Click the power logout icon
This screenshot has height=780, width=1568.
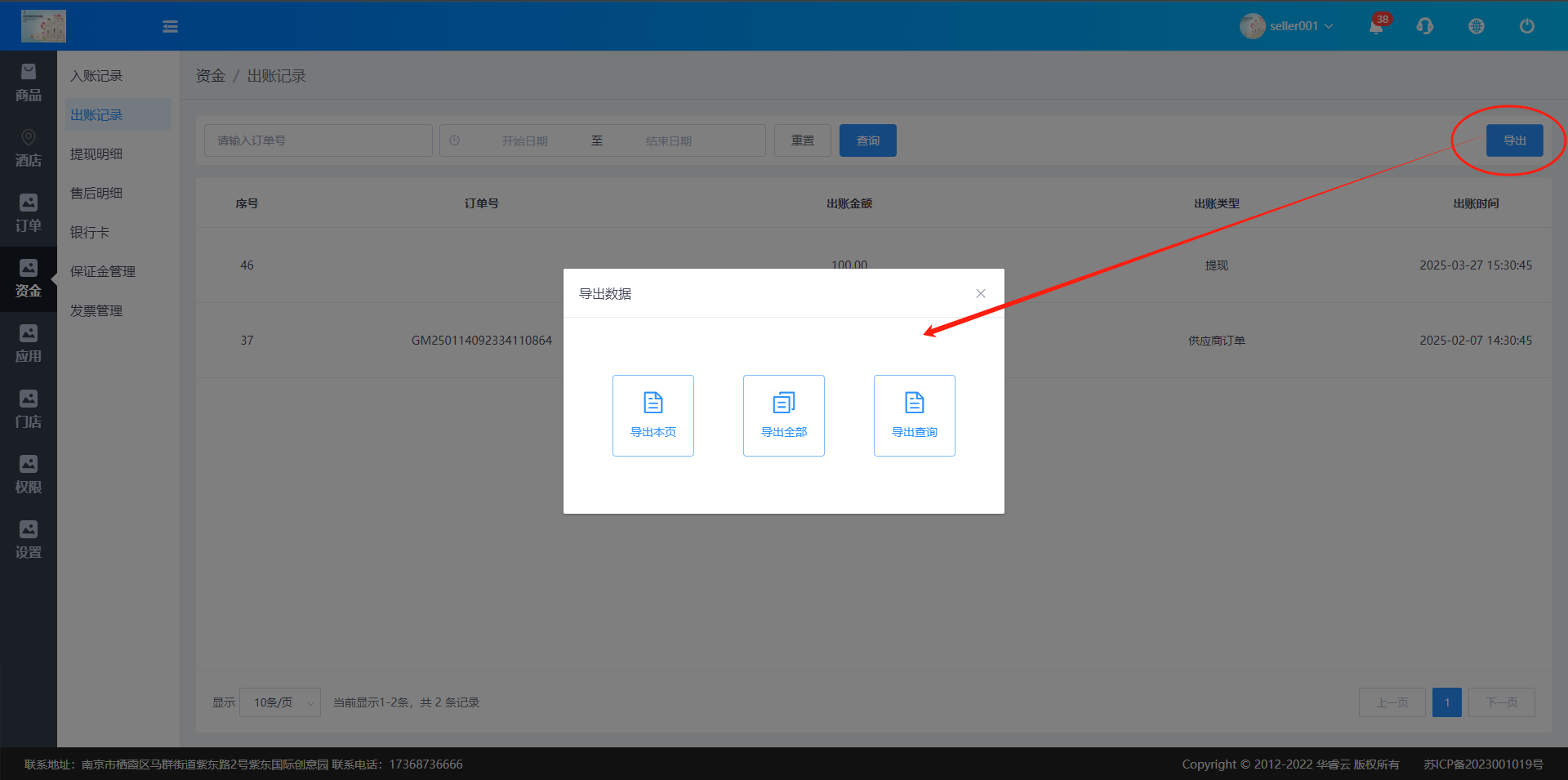pos(1526,26)
